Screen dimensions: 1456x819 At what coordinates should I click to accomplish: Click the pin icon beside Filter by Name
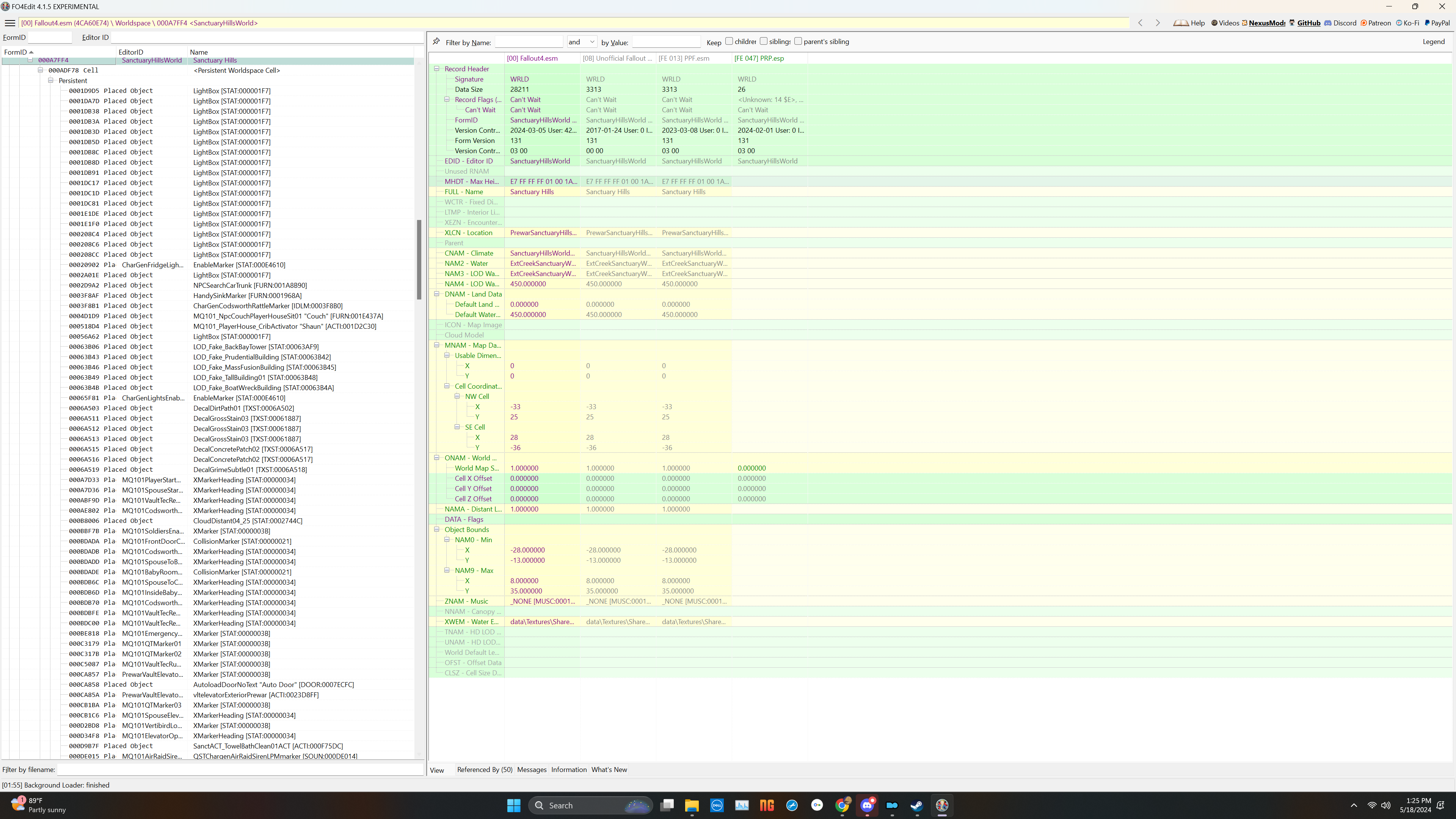point(436,41)
